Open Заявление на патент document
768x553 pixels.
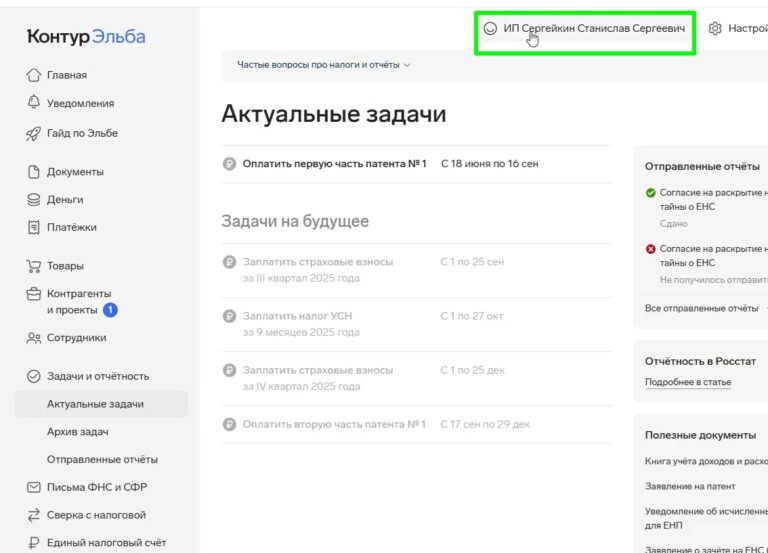pos(690,486)
